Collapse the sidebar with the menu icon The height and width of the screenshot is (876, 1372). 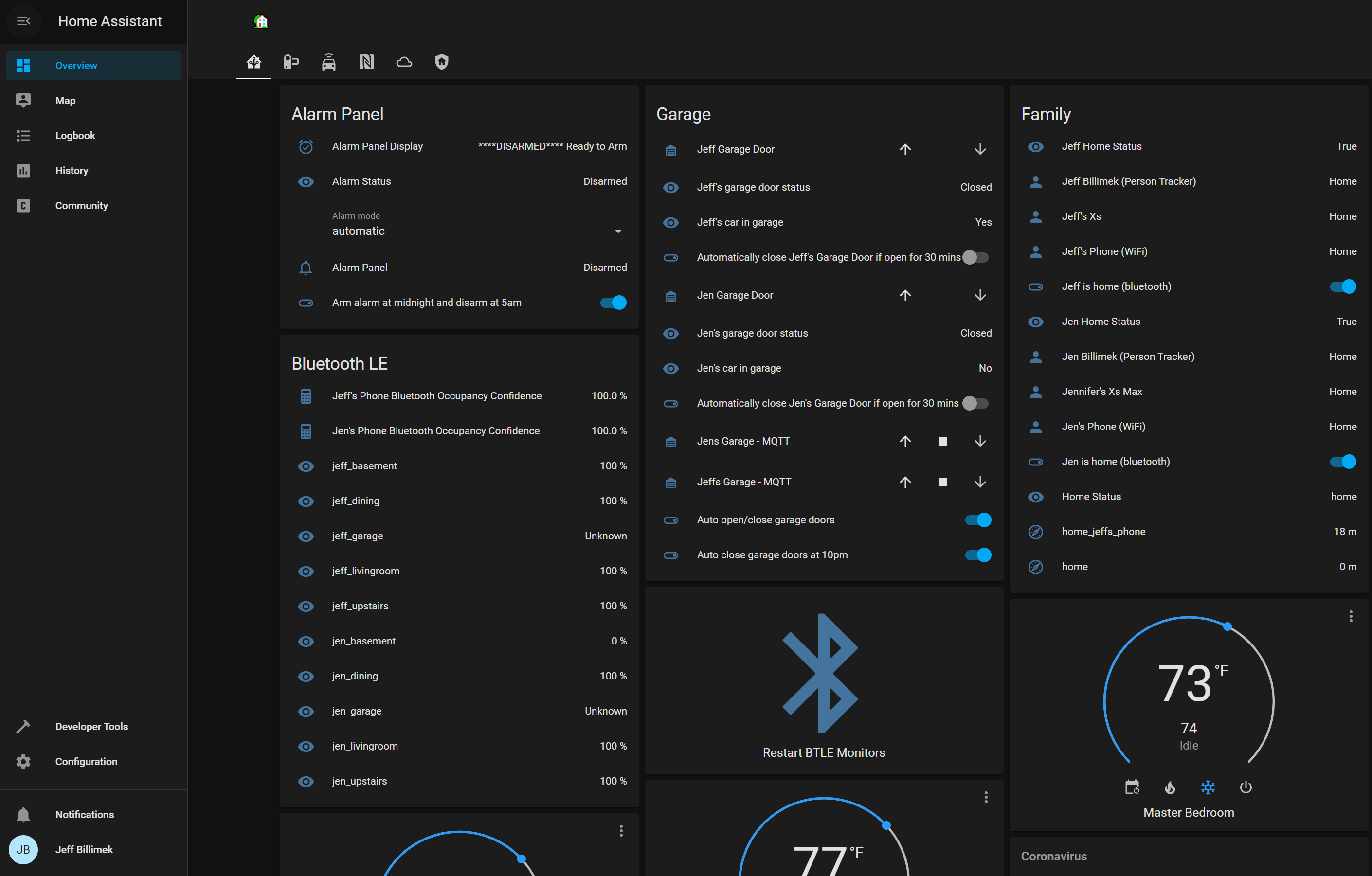coord(23,21)
